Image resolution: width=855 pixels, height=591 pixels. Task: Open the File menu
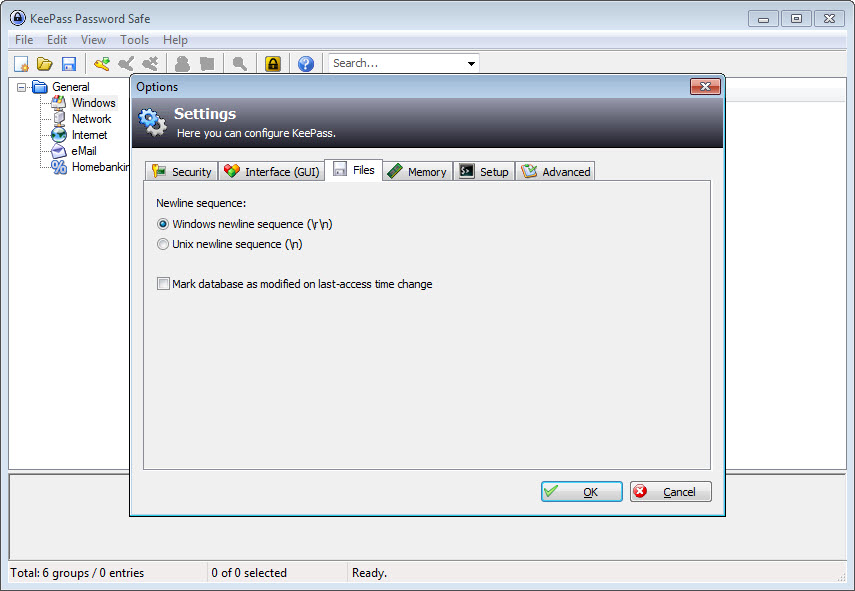(x=24, y=40)
